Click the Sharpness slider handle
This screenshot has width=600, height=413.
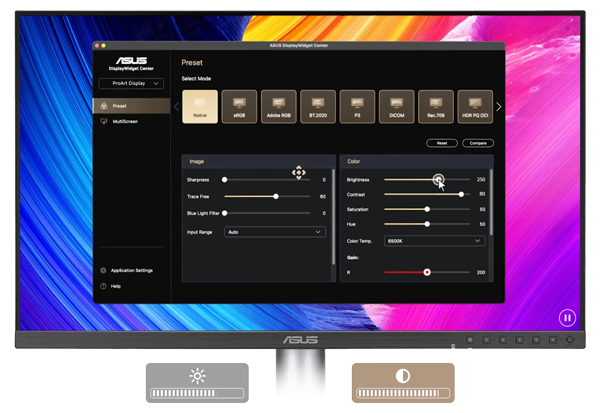click(x=225, y=180)
